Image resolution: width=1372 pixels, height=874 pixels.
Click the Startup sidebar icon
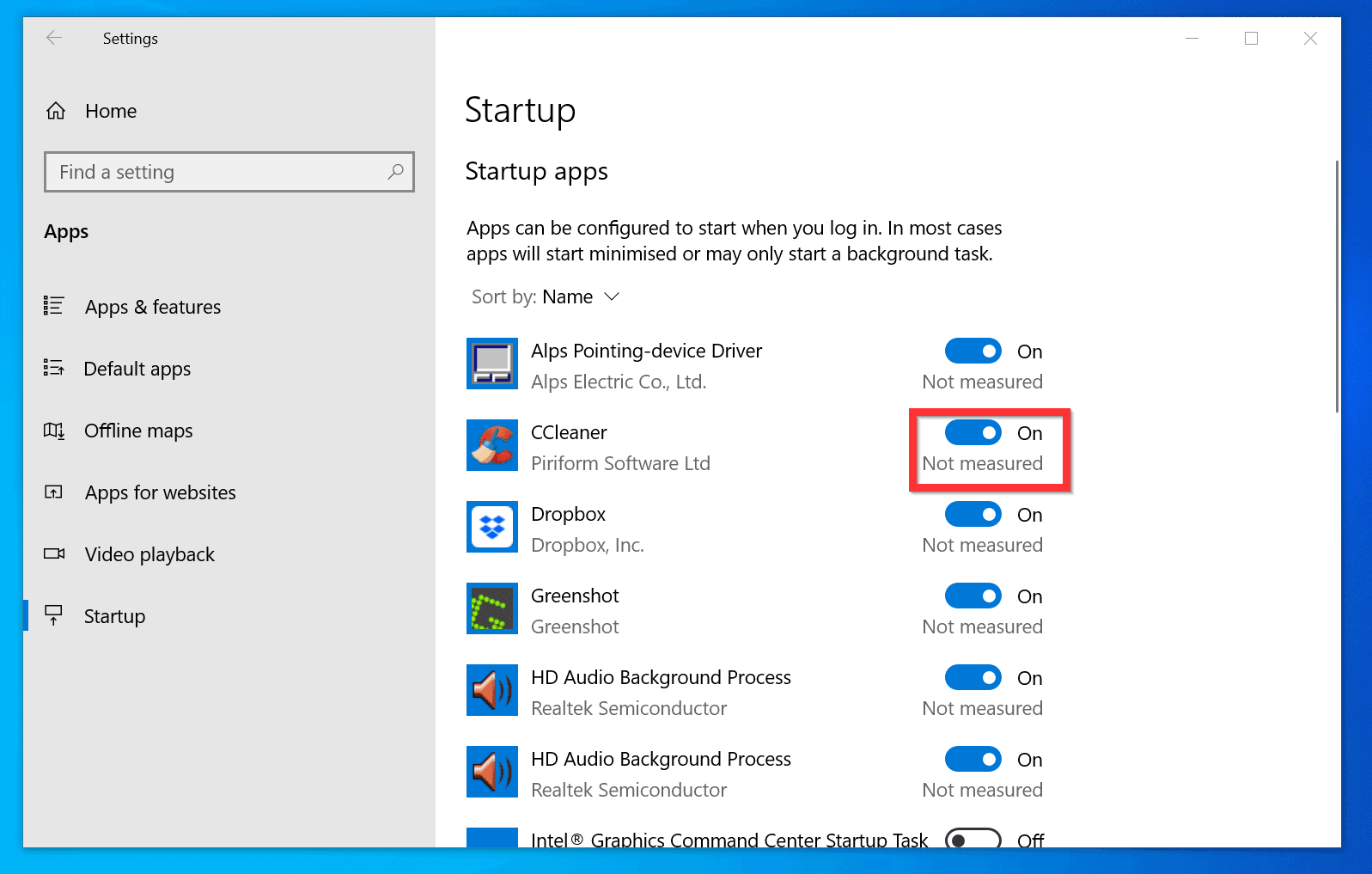tap(53, 615)
